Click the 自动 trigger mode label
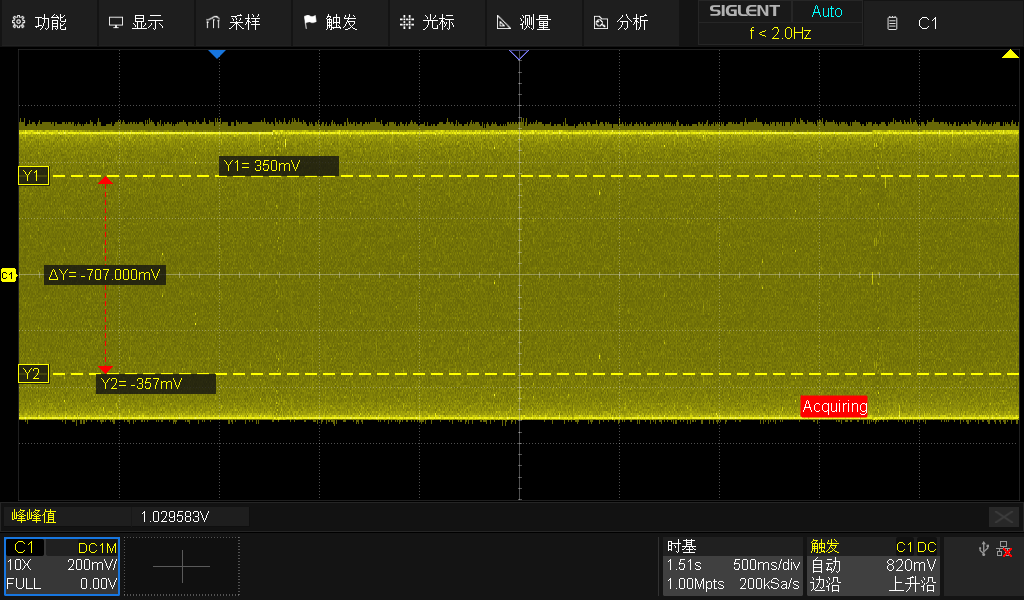 pyautogui.click(x=825, y=565)
